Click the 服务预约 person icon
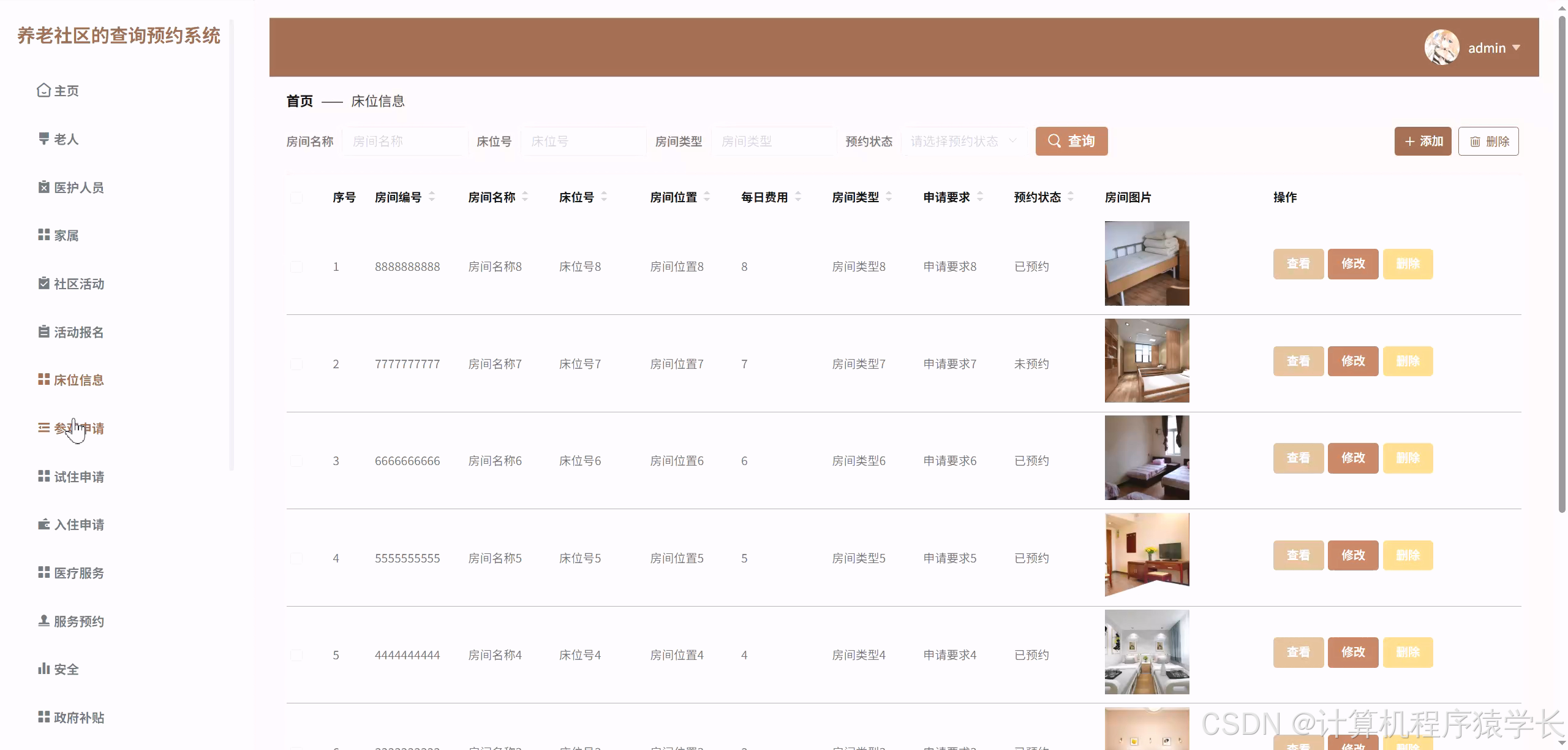 pos(43,621)
